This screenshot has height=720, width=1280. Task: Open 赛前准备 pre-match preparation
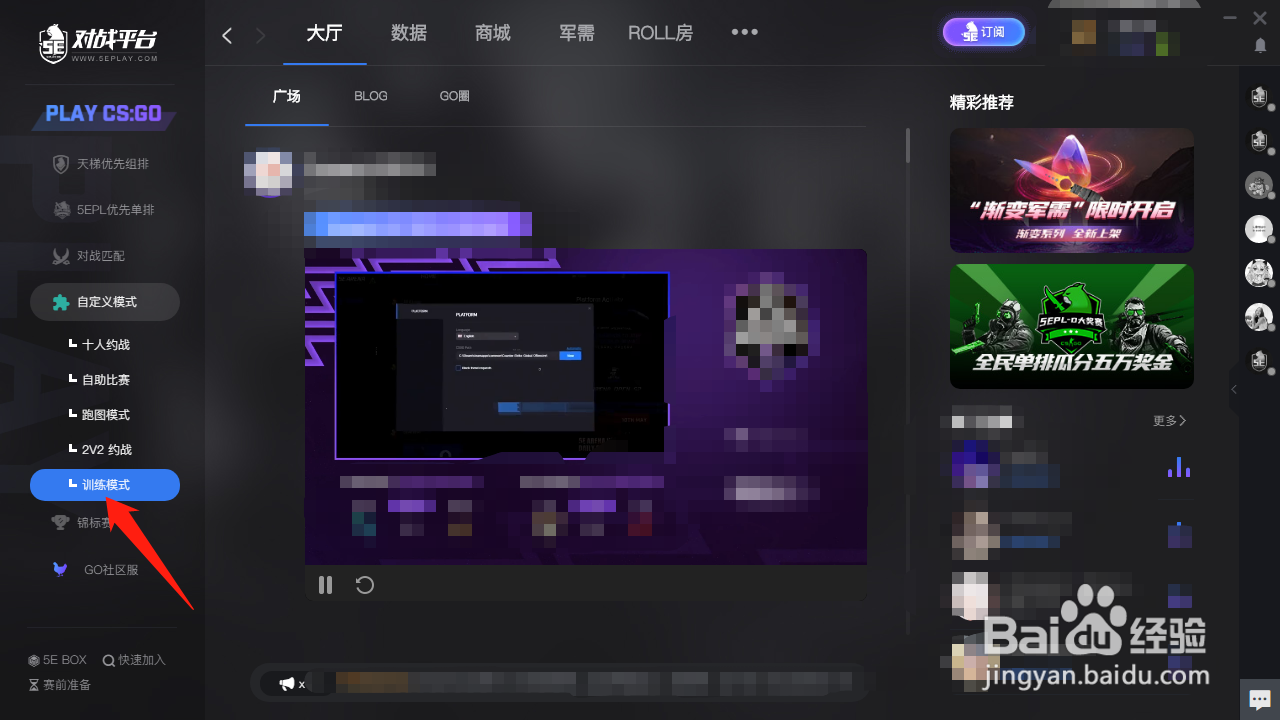coord(59,685)
